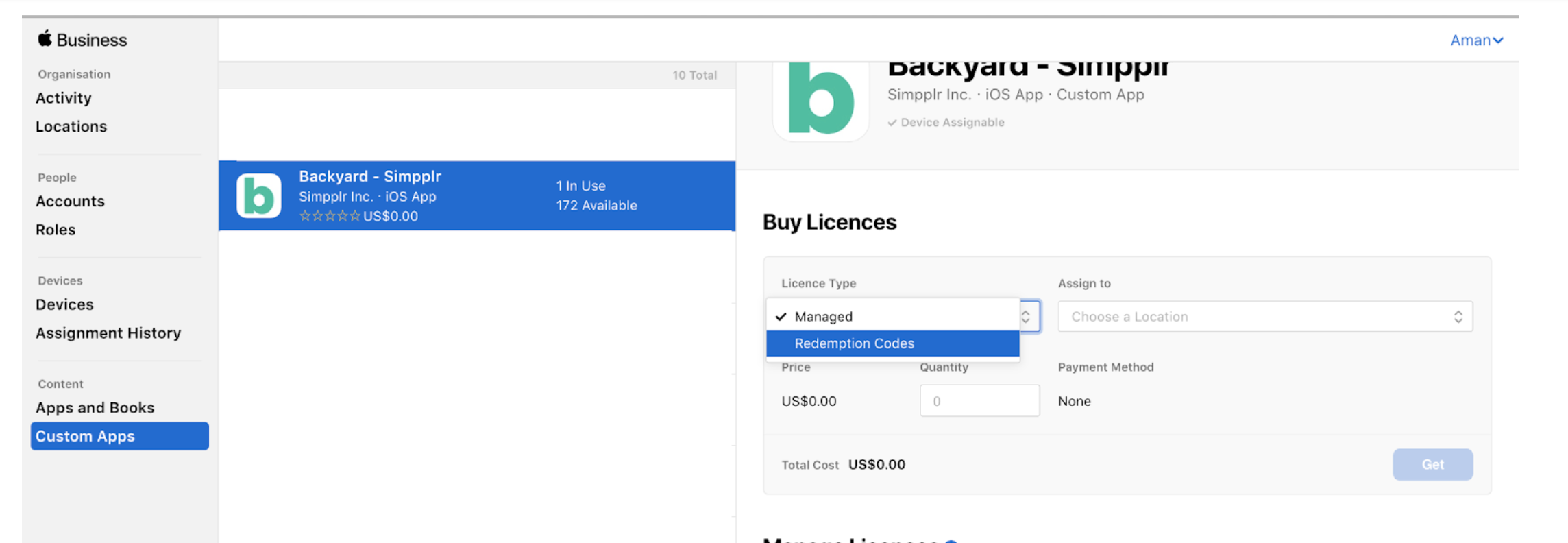Click the Buy Licences heading
The height and width of the screenshot is (543, 1568).
(829, 222)
